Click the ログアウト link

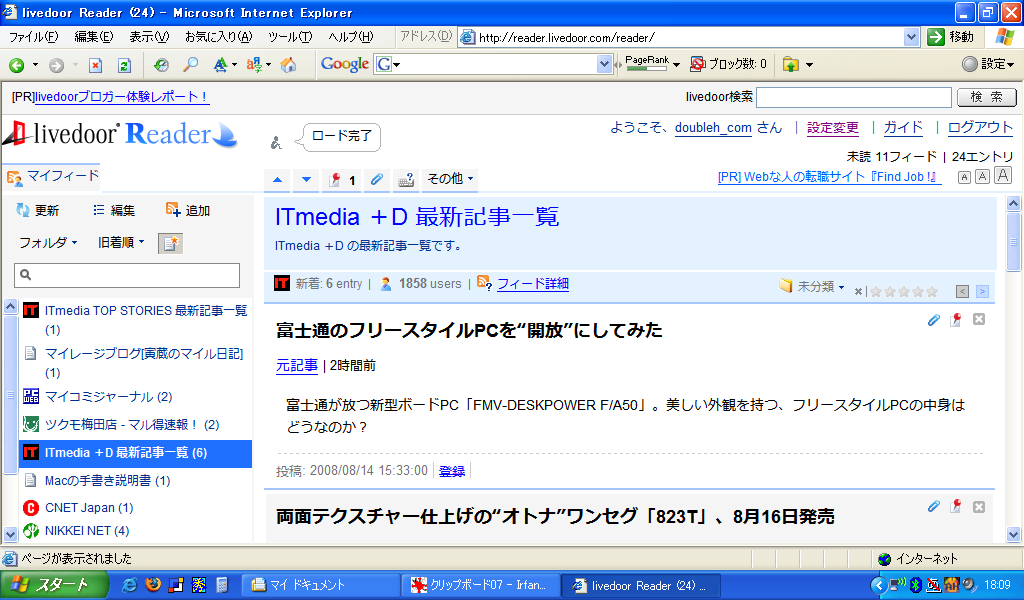[x=980, y=127]
